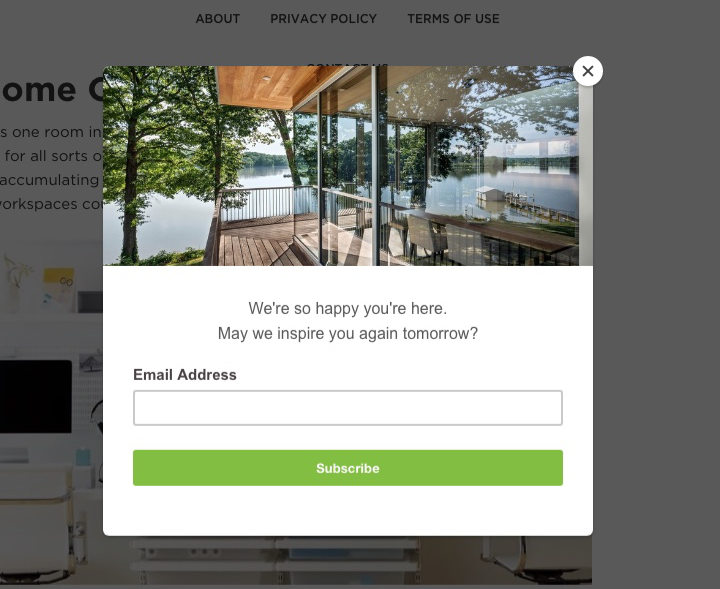Screen dimensions: 720x589
Task: Click the white chair at bottom left
Action: coord(37,523)
